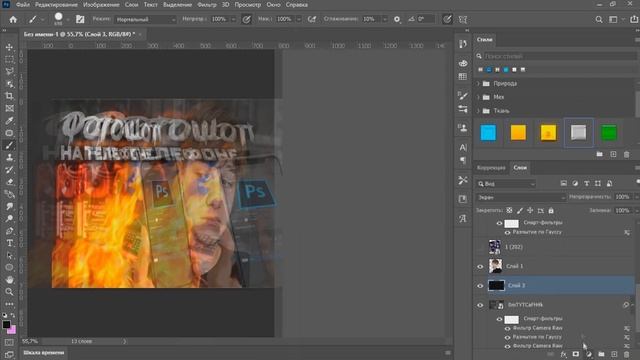Open the foreground color swatch
The height and width of the screenshot is (360, 640).
pyautogui.click(x=6, y=324)
